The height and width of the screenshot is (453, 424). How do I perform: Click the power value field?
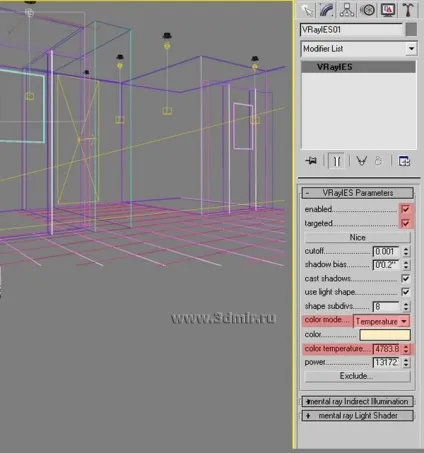[386, 362]
